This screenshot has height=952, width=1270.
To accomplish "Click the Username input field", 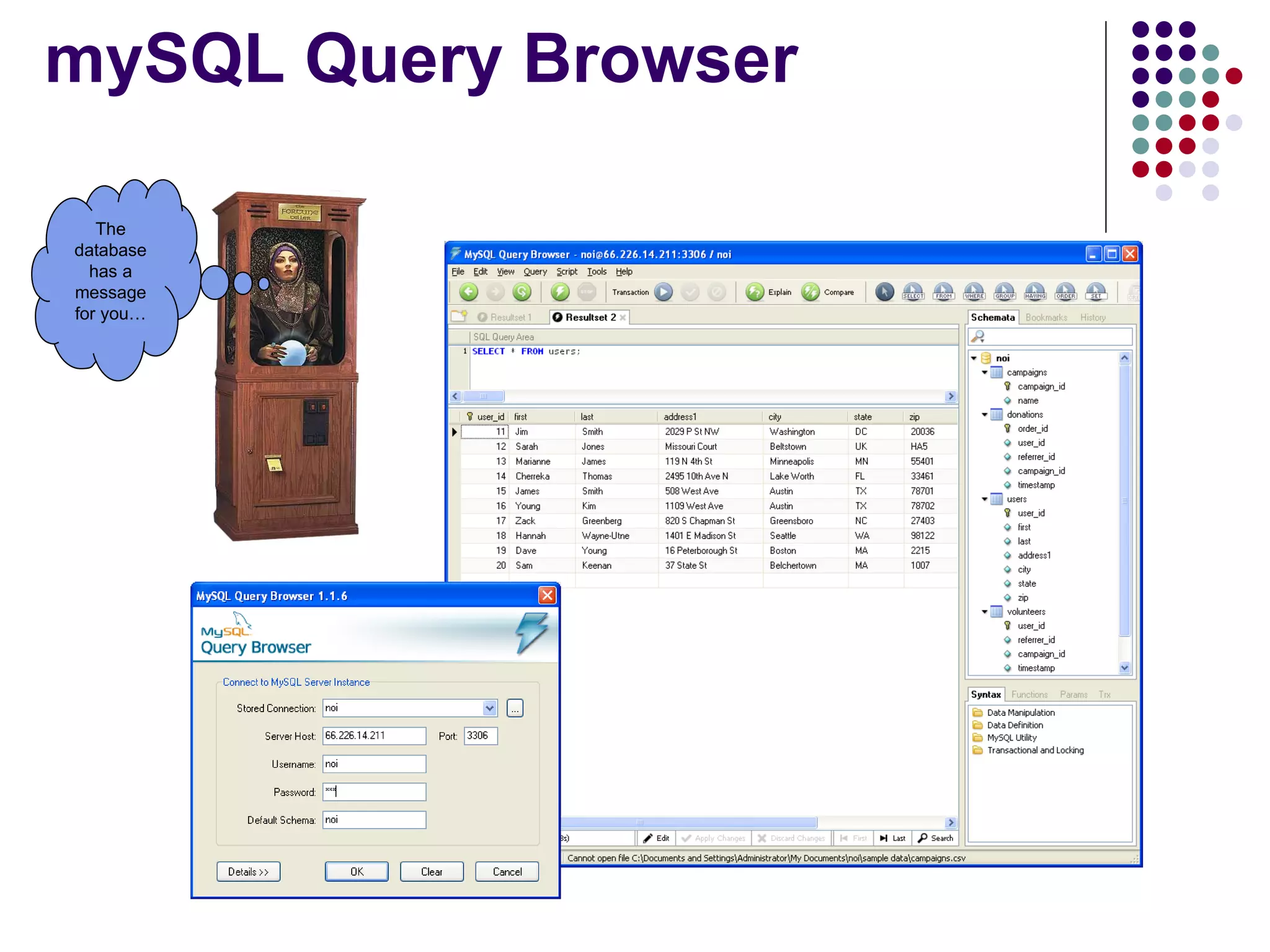I will (x=374, y=764).
